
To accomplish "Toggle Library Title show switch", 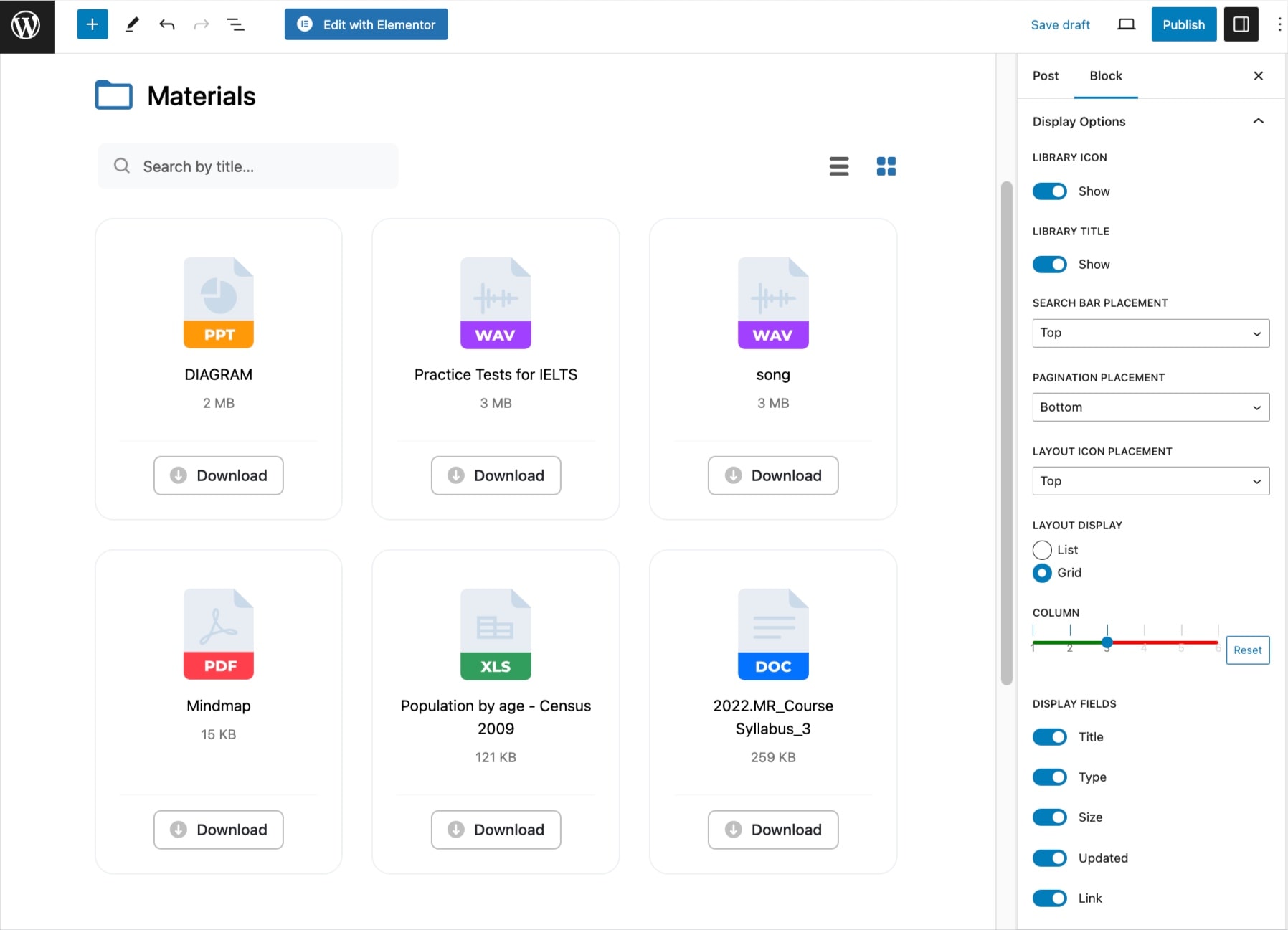I will point(1049,265).
